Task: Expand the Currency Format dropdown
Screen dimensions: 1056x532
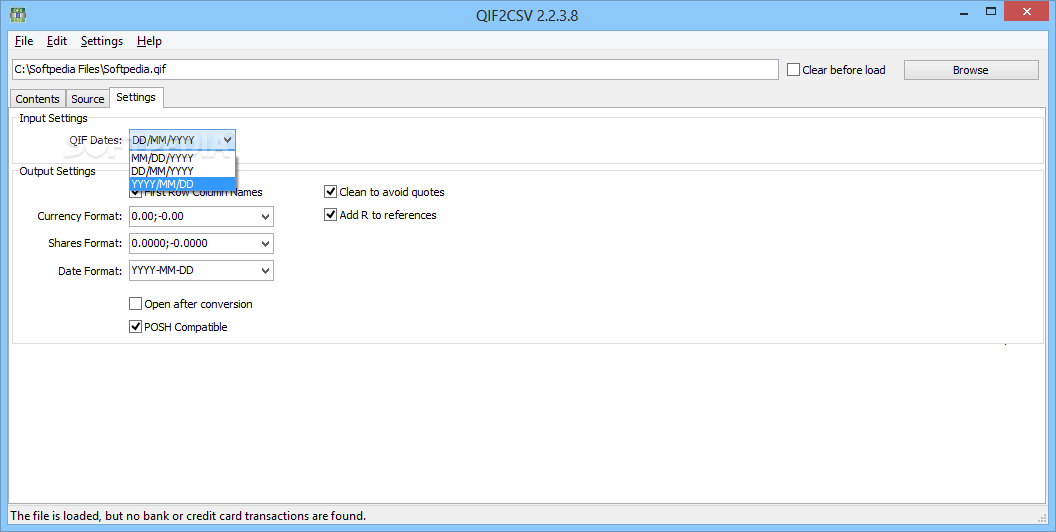Action: [265, 217]
